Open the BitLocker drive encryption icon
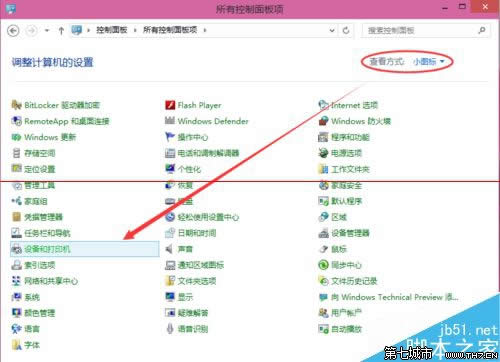This screenshot has width=500, height=362. point(16,105)
